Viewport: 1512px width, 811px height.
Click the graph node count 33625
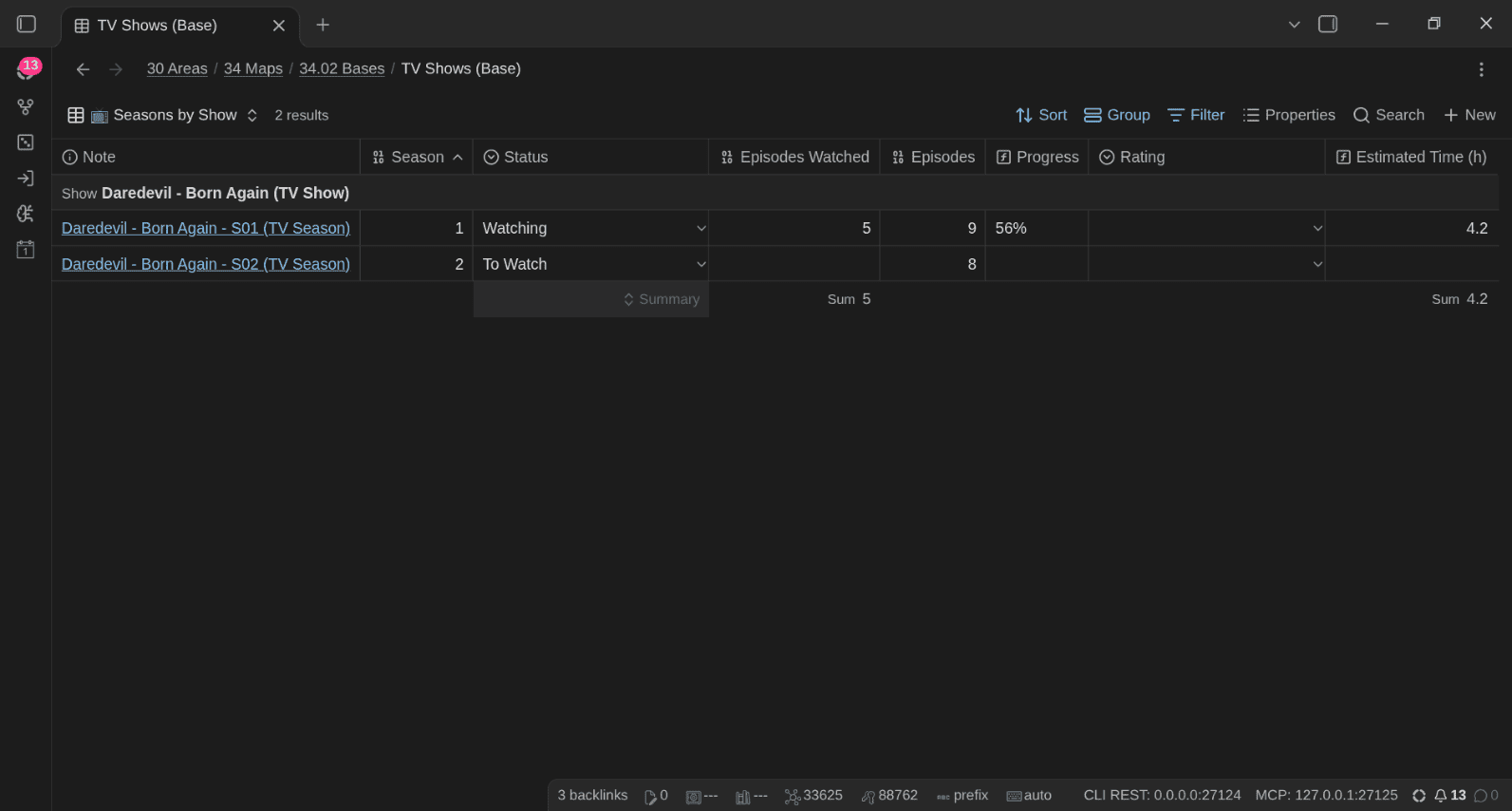(813, 796)
